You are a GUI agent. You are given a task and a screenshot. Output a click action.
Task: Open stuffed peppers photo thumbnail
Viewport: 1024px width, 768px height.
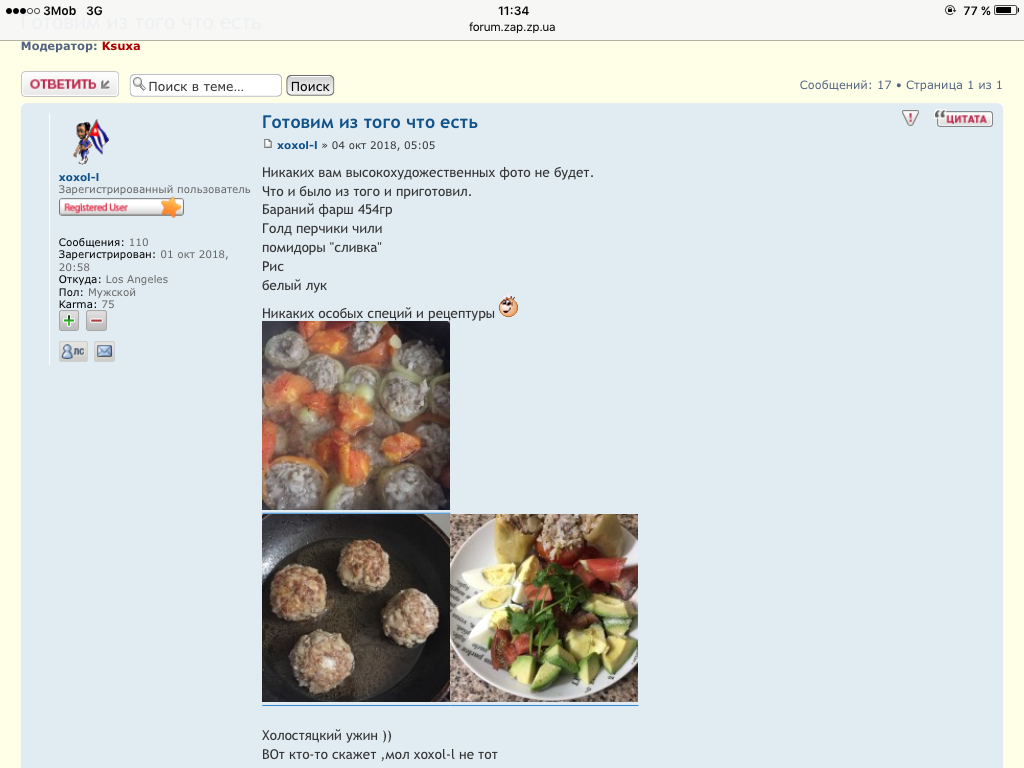tap(356, 415)
